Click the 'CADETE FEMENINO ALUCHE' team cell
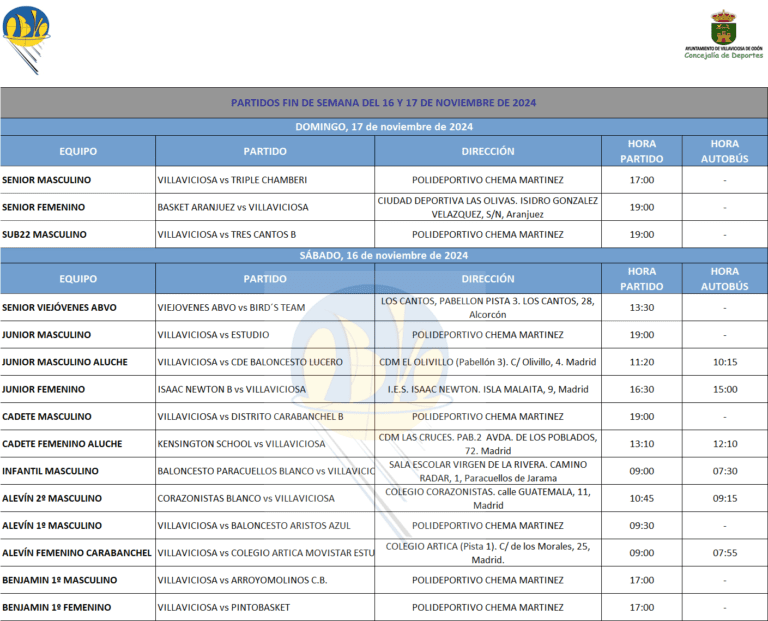This screenshot has width=768, height=621. [77, 444]
